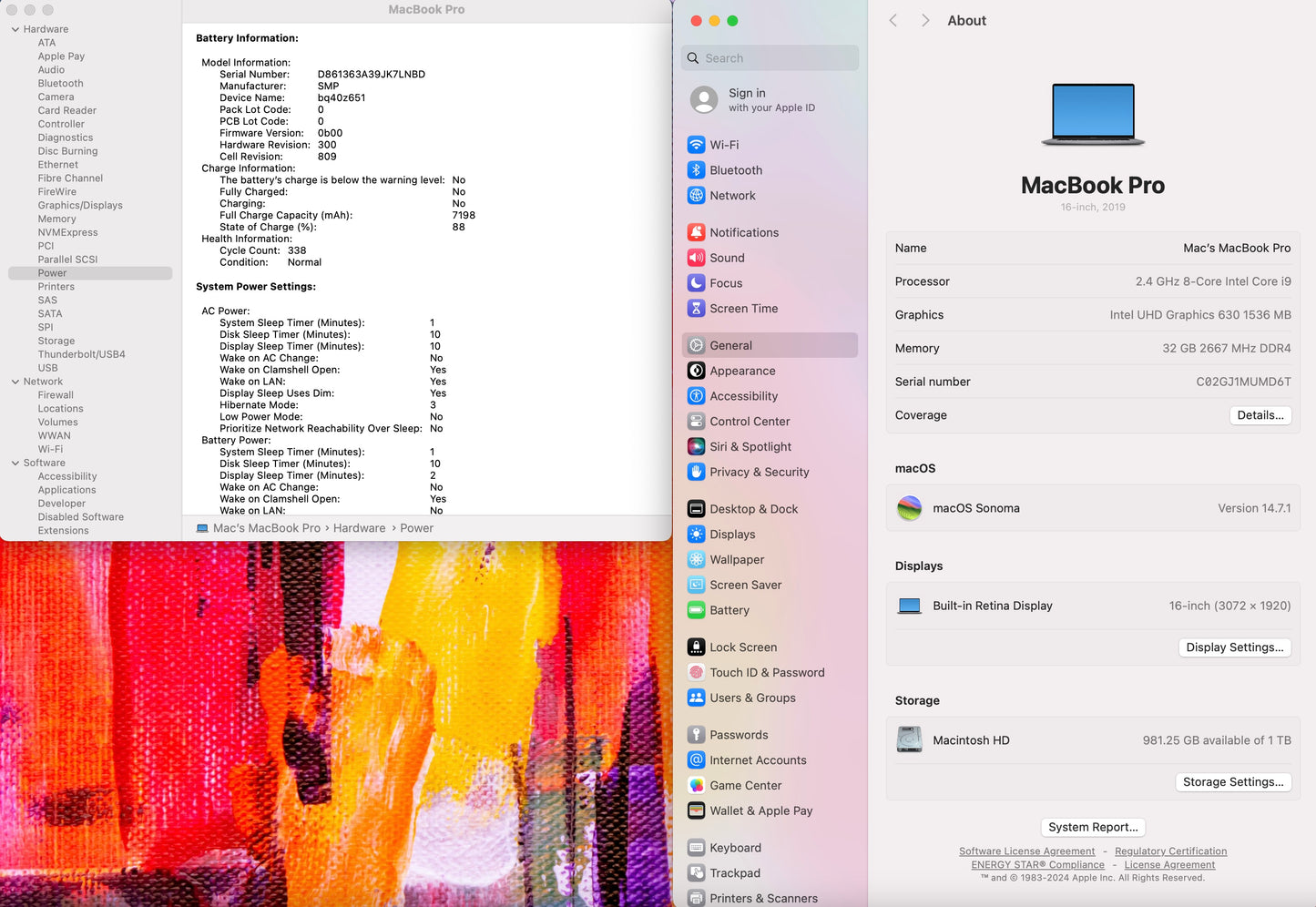The height and width of the screenshot is (907, 1316).
Task: Select Privacy & Security in sidebar
Action: coord(759,473)
